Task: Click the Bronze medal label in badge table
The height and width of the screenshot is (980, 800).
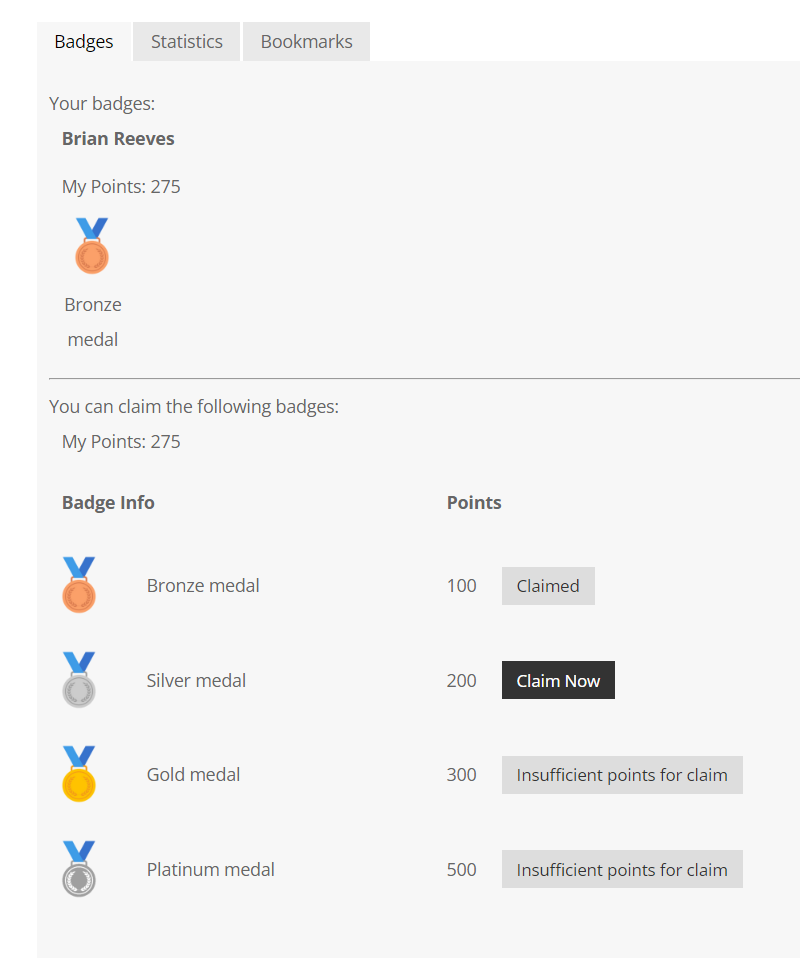Action: pyautogui.click(x=203, y=586)
